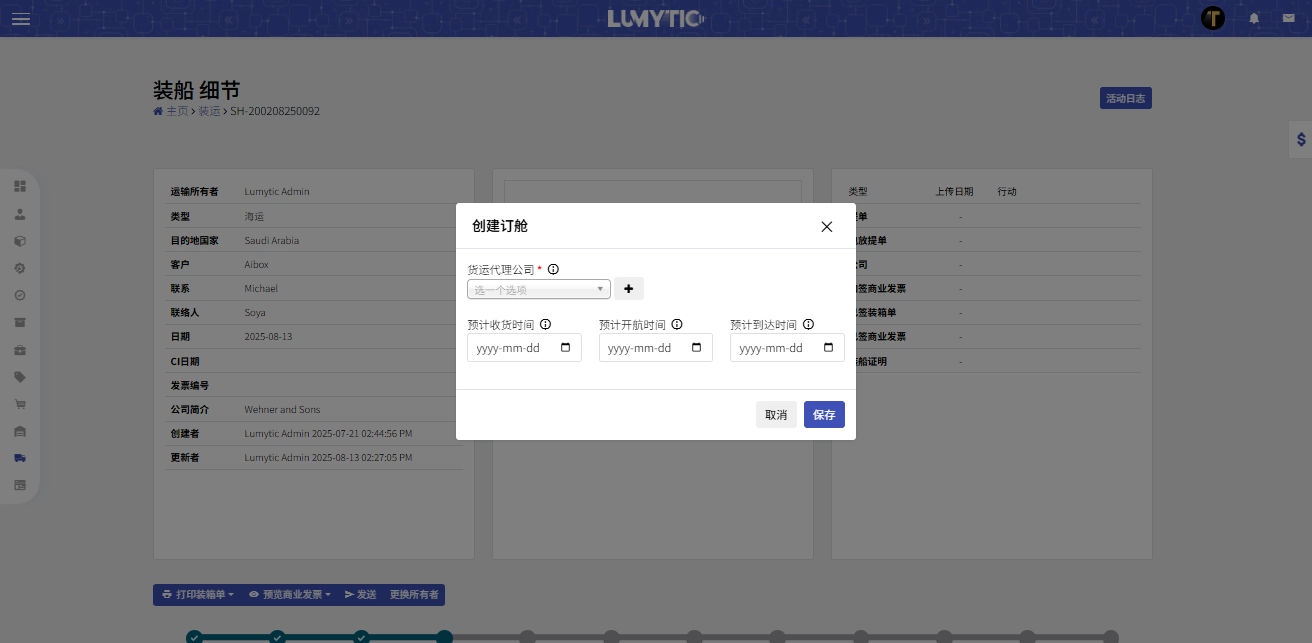The image size is (1312, 643).
Task: Select the check-circle icon in sidebar
Action: click(x=20, y=296)
